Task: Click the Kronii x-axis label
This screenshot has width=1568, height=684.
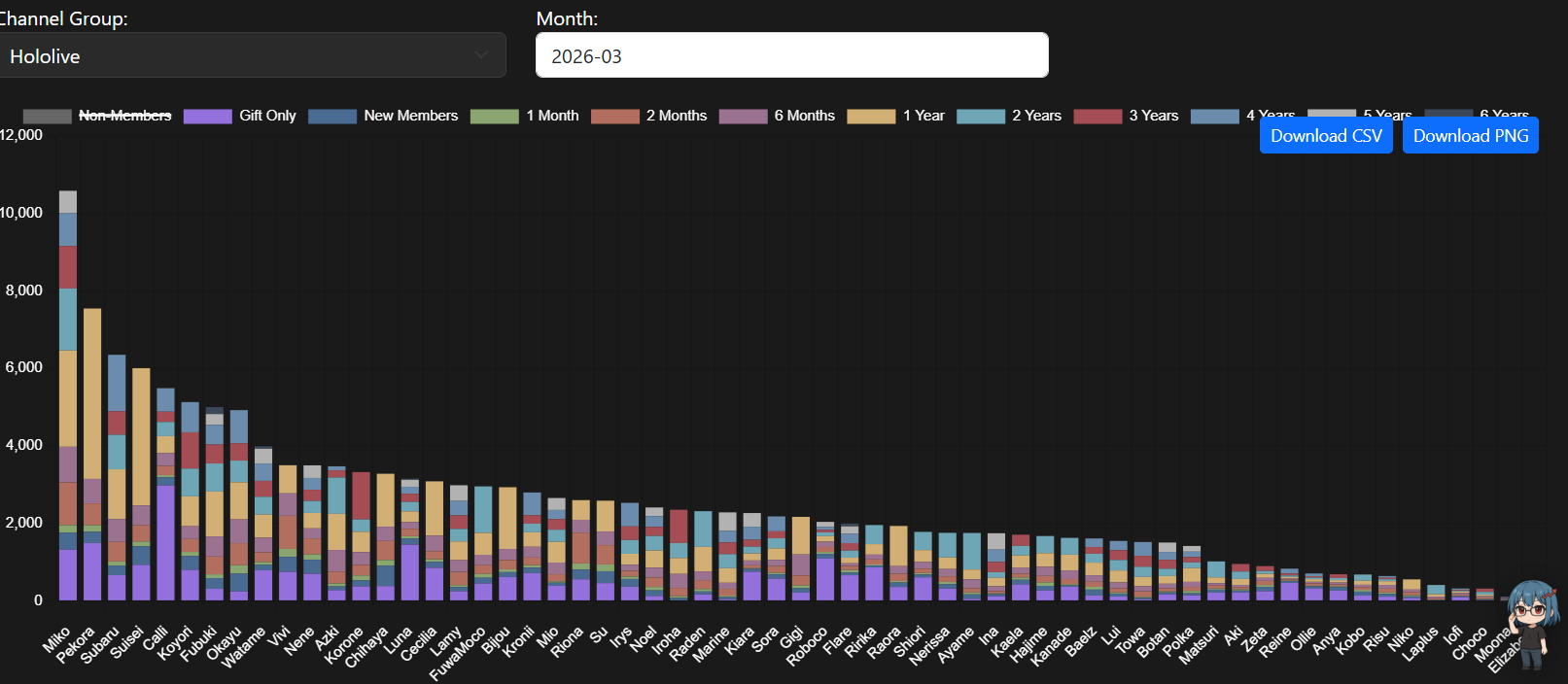Action: coord(518,641)
